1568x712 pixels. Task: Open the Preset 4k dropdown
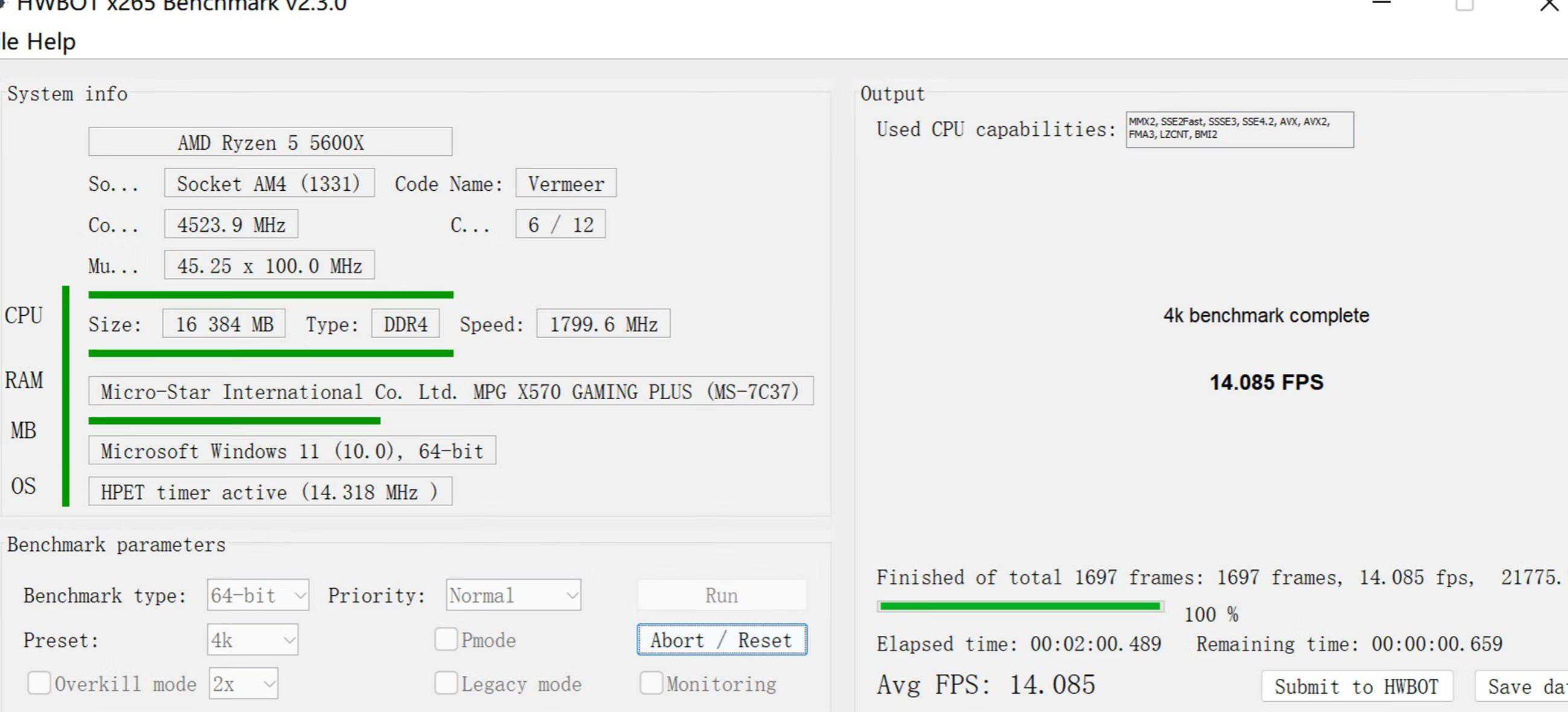(252, 640)
